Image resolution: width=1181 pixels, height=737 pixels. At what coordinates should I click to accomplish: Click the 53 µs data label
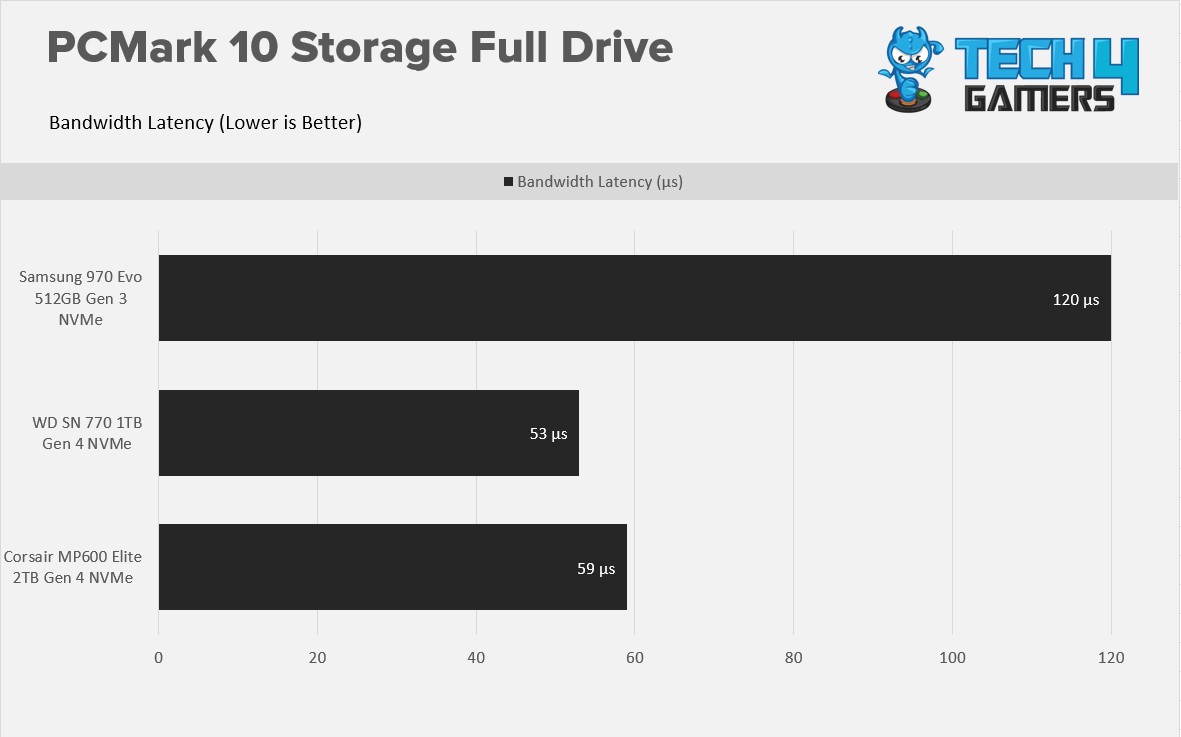point(548,434)
